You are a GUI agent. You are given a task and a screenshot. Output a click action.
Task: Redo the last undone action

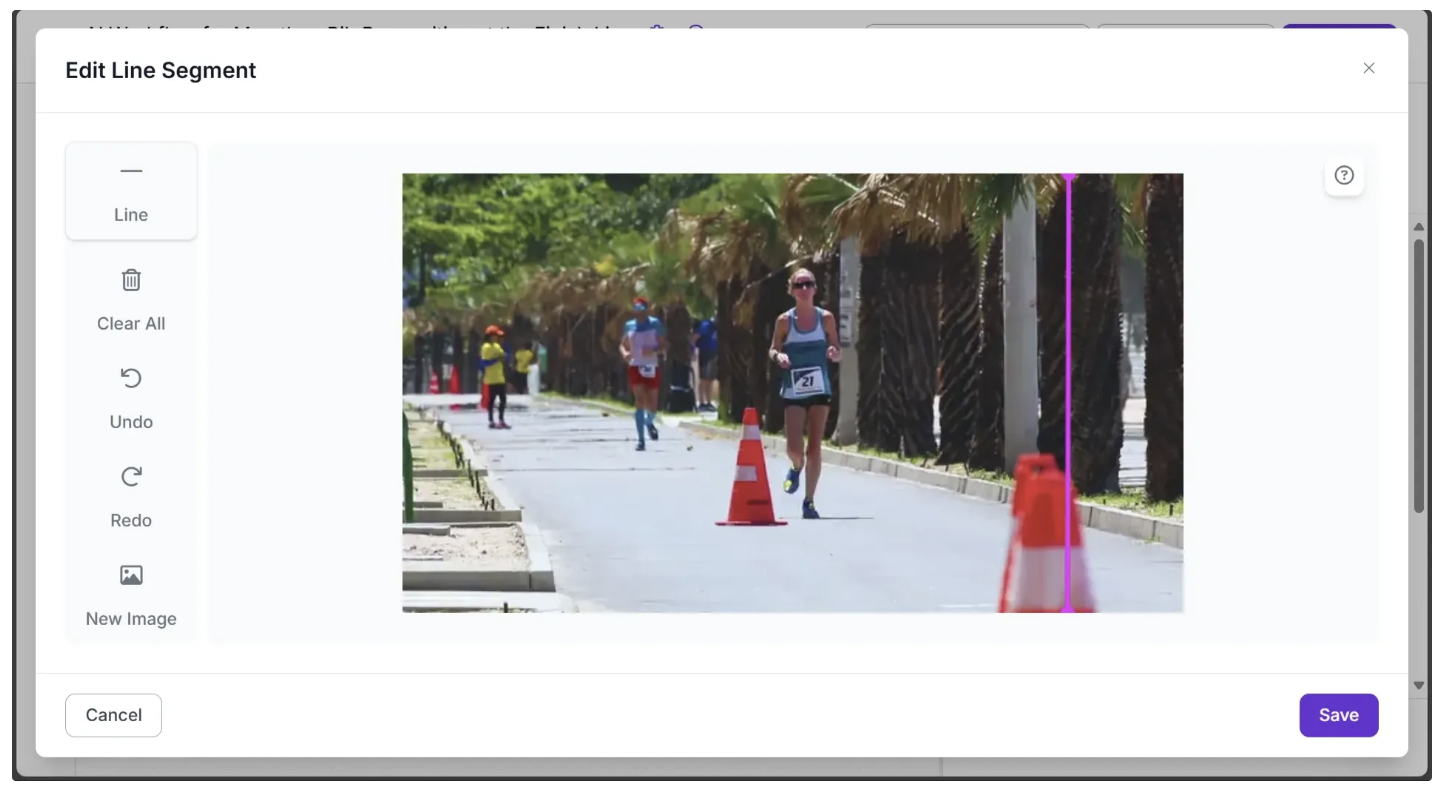tap(131, 495)
